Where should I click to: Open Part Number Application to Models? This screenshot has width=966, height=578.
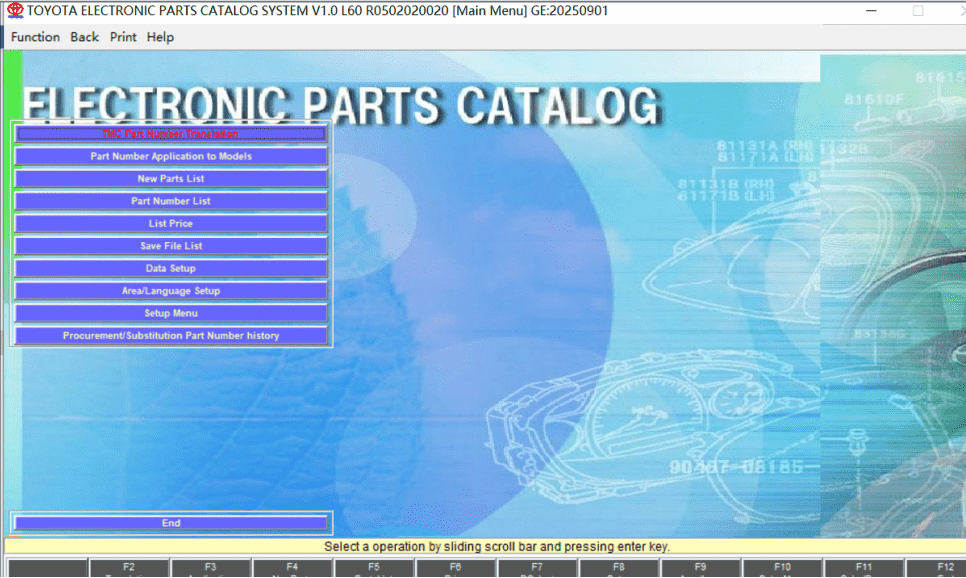pos(170,157)
